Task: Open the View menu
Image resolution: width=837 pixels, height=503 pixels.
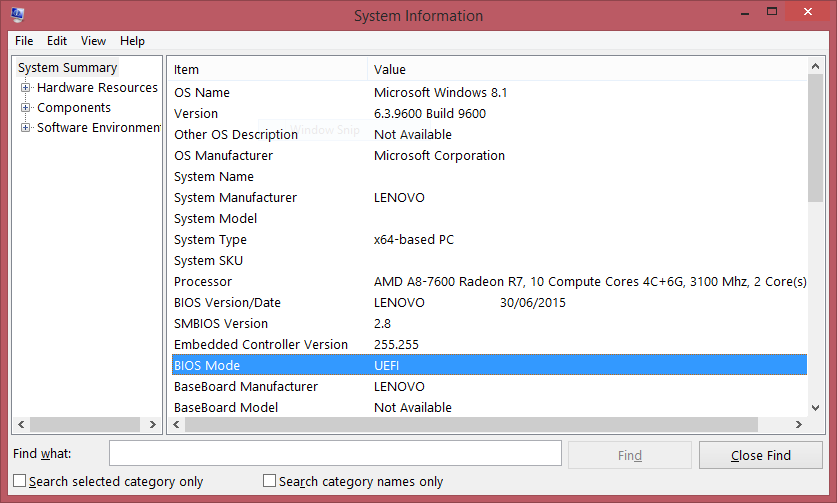Action: pyautogui.click(x=93, y=41)
